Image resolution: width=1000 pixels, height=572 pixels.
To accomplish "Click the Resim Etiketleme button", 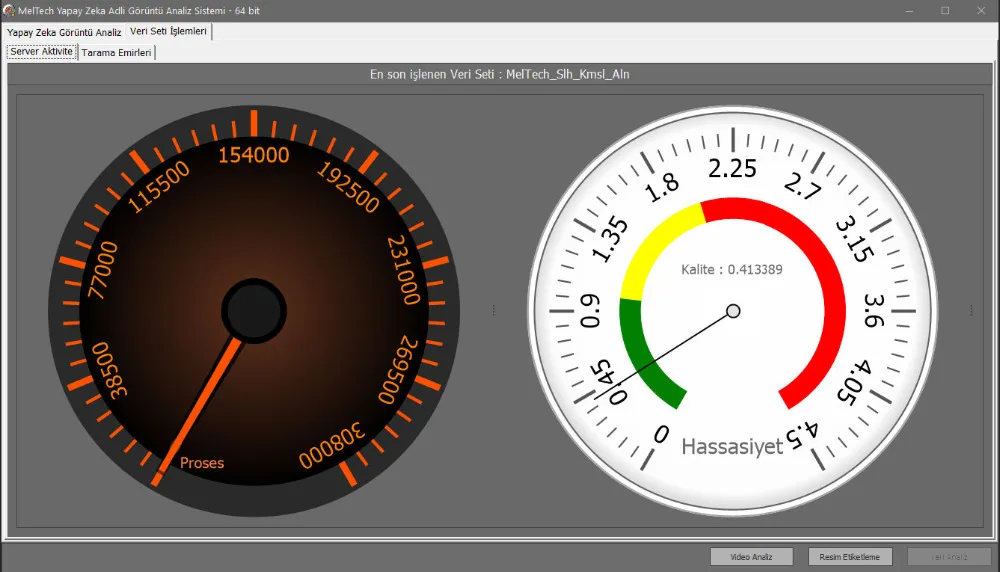I will [x=849, y=557].
